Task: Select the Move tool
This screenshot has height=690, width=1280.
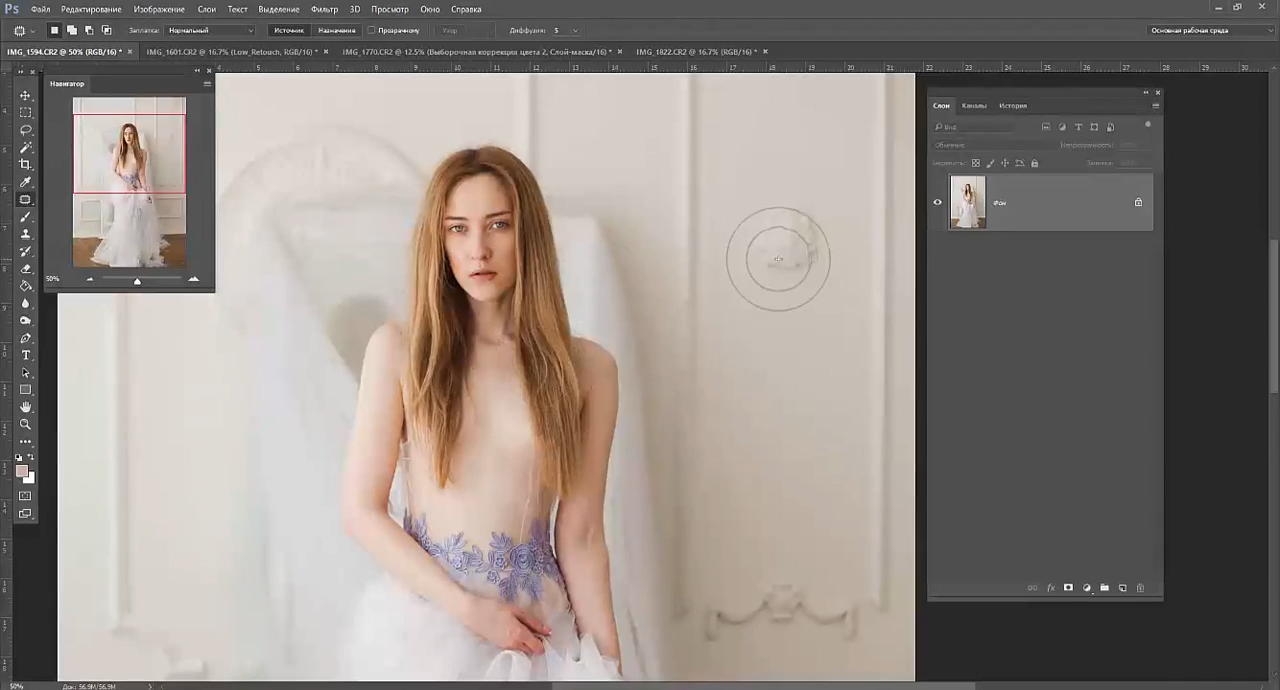Action: (x=26, y=95)
